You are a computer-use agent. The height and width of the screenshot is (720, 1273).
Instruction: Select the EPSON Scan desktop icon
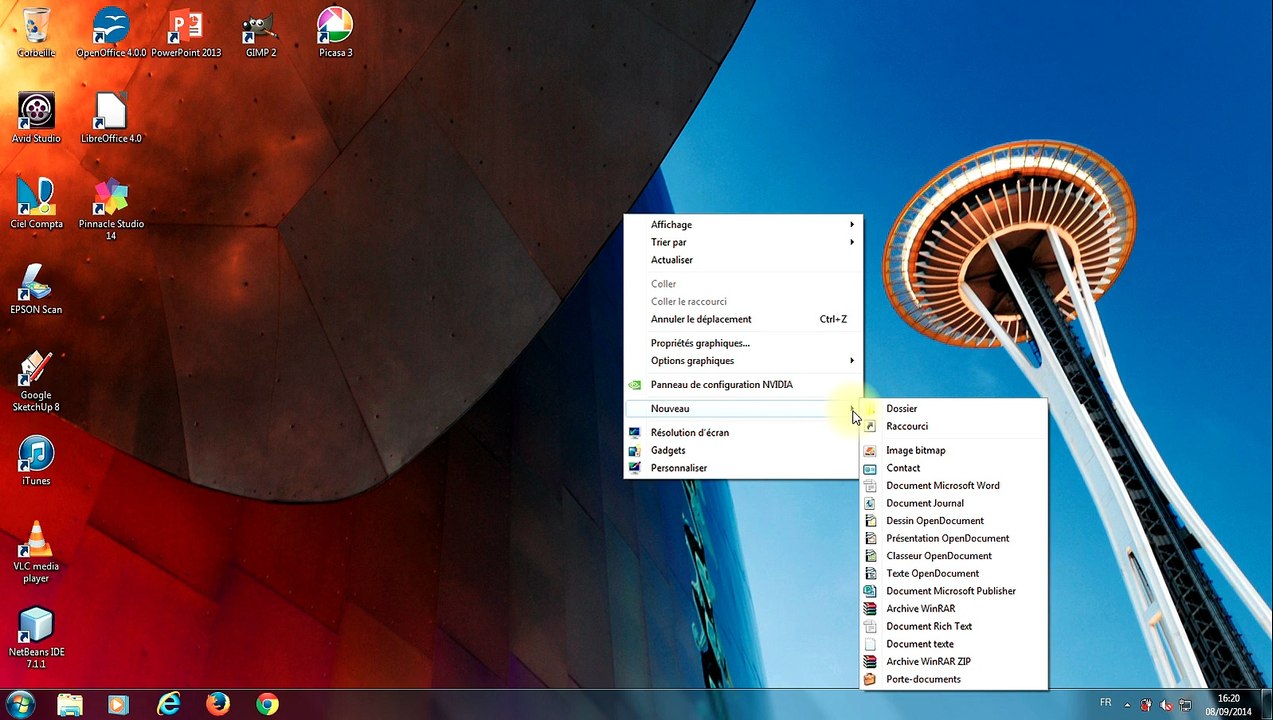(36, 290)
